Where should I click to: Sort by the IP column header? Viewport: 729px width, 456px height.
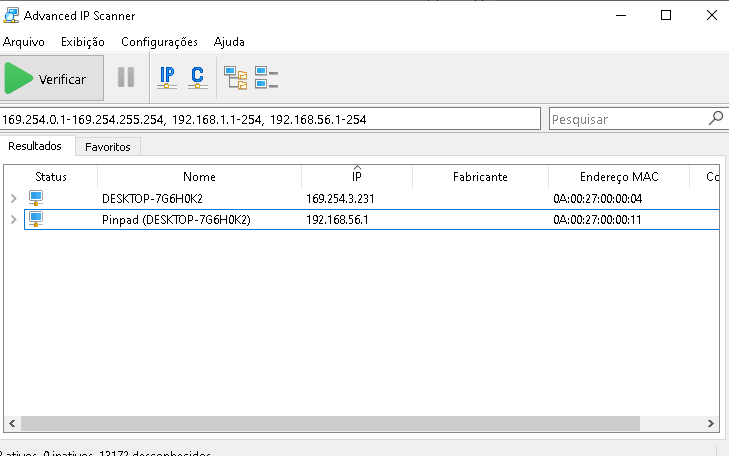pyautogui.click(x=357, y=177)
